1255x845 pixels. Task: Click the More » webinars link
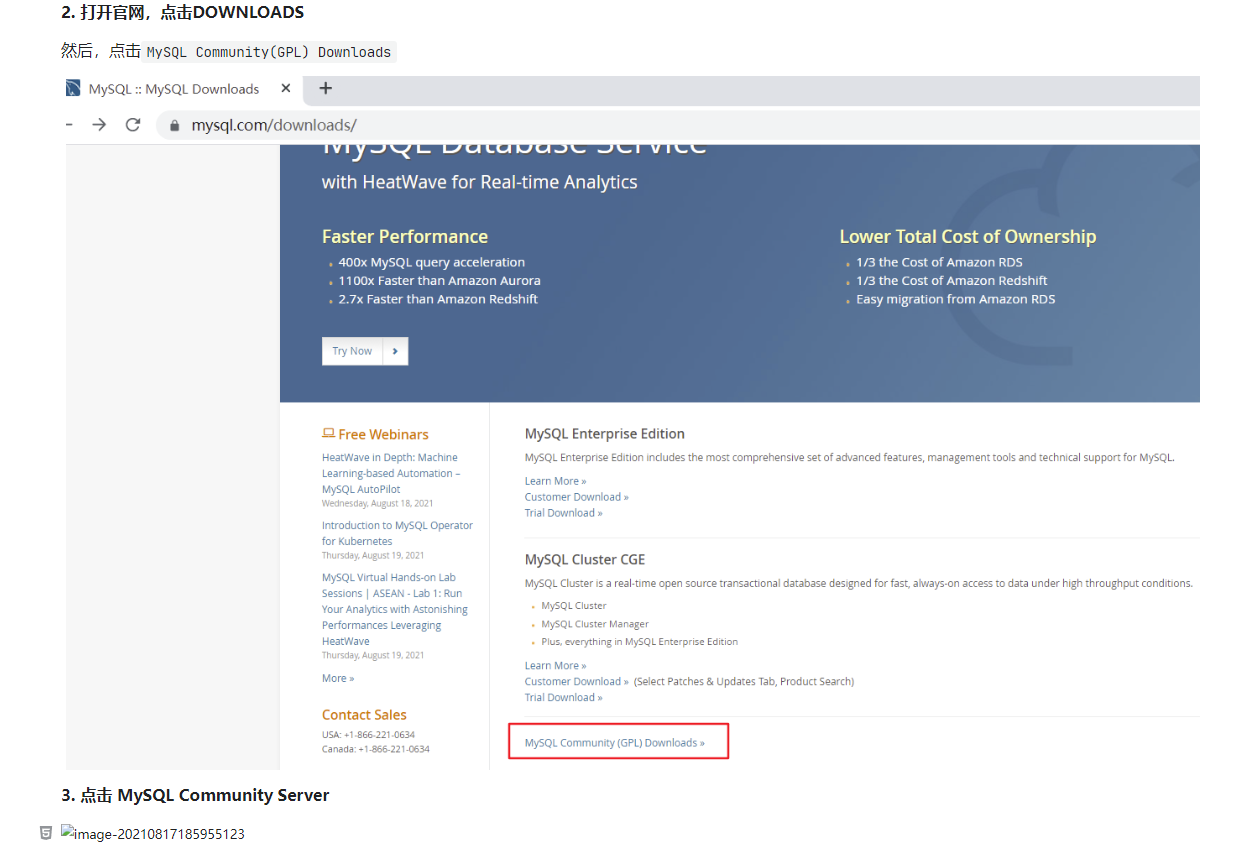point(338,678)
